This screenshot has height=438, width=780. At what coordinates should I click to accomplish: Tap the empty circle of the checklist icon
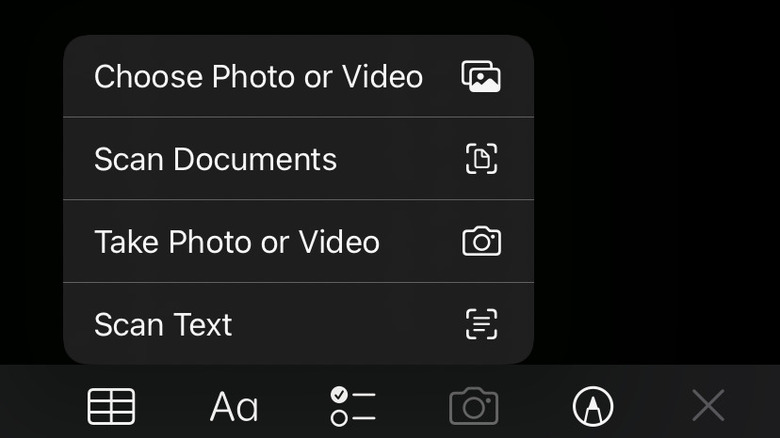(339, 418)
